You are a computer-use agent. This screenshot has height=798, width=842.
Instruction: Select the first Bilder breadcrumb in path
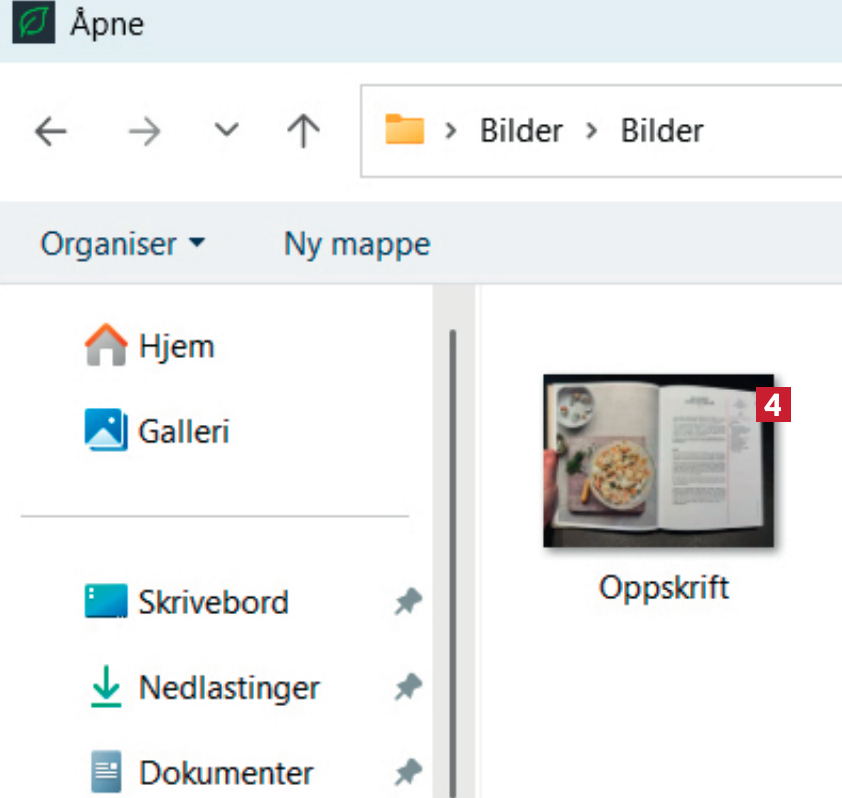click(x=521, y=131)
